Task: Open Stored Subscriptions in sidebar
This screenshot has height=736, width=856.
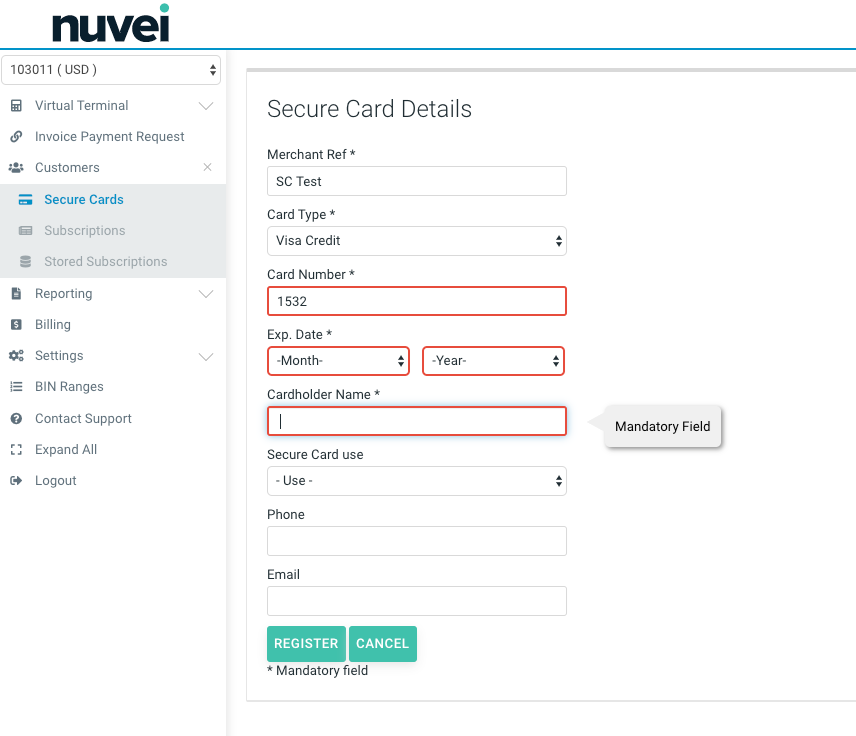Action: [105, 262]
